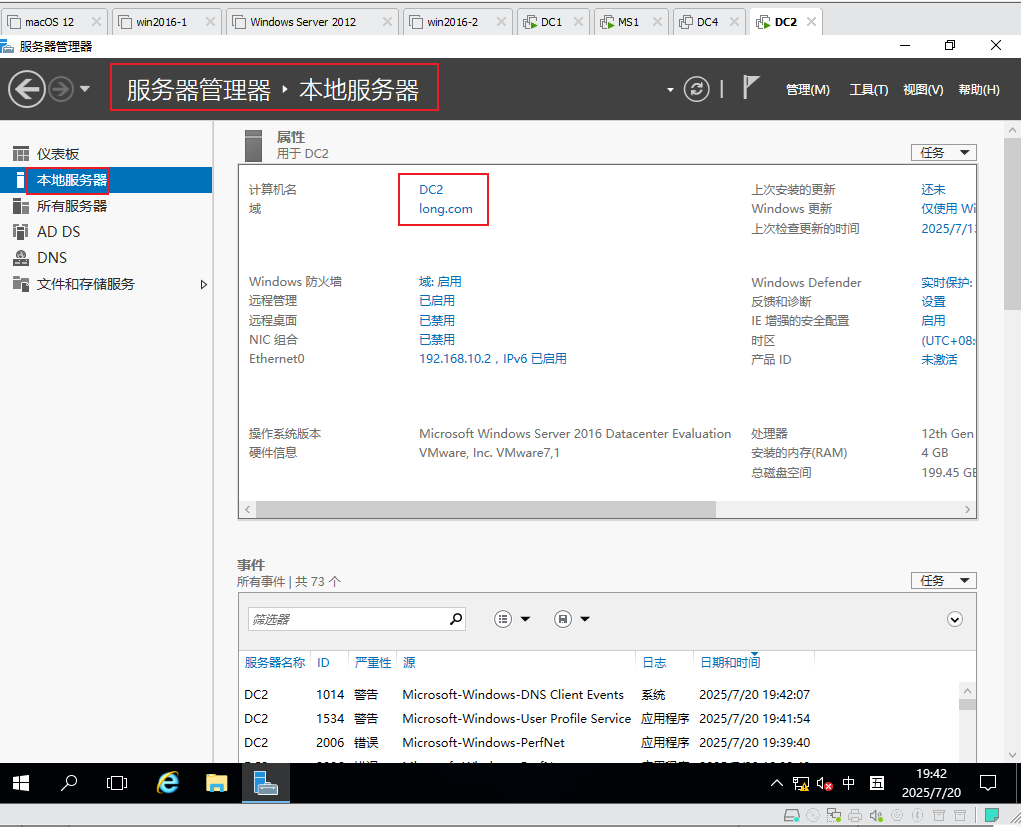
Task: Refresh Server Manager with circular arrows icon
Action: point(696,89)
